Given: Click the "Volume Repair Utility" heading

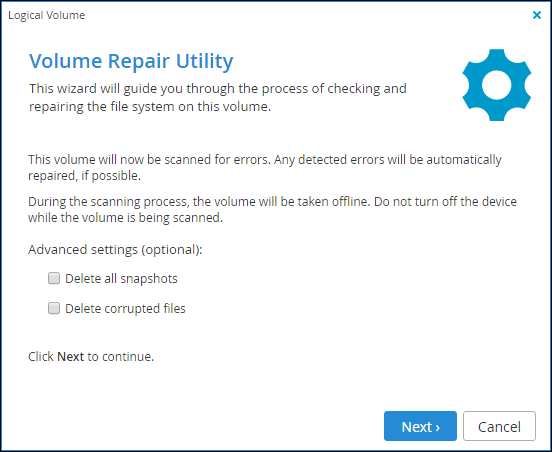Looking at the screenshot, I should (131, 61).
